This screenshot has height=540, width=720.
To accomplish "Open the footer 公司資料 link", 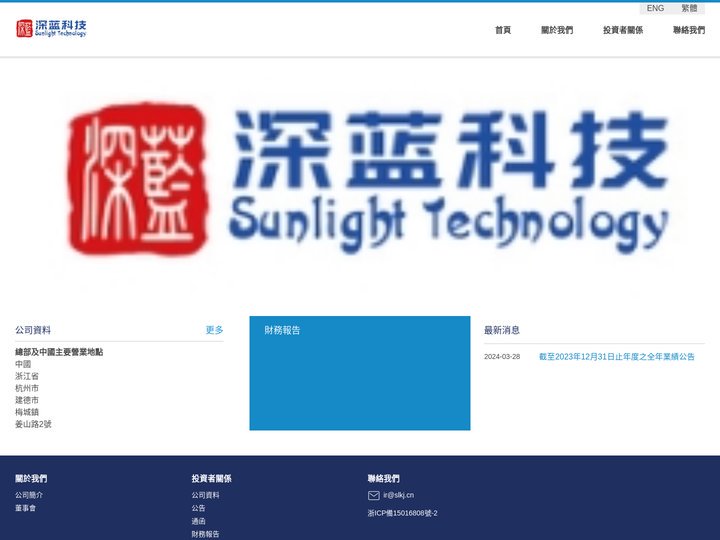I will (205, 495).
